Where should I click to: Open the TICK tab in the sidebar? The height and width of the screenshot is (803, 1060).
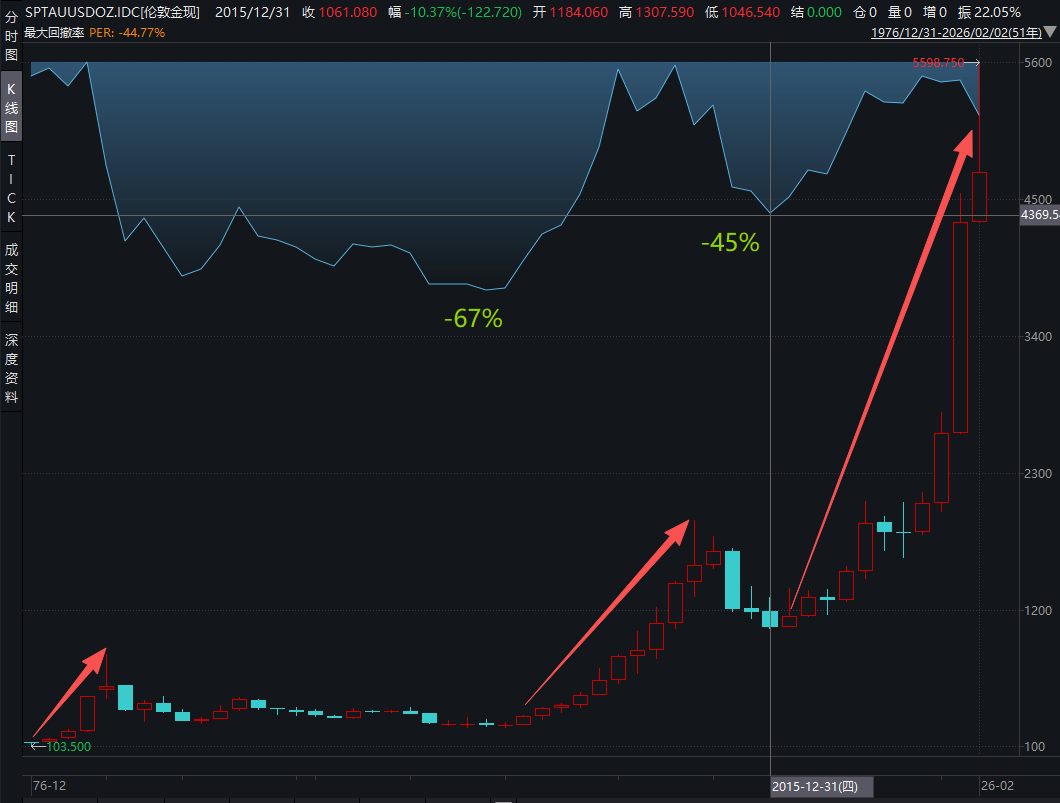coord(11,188)
